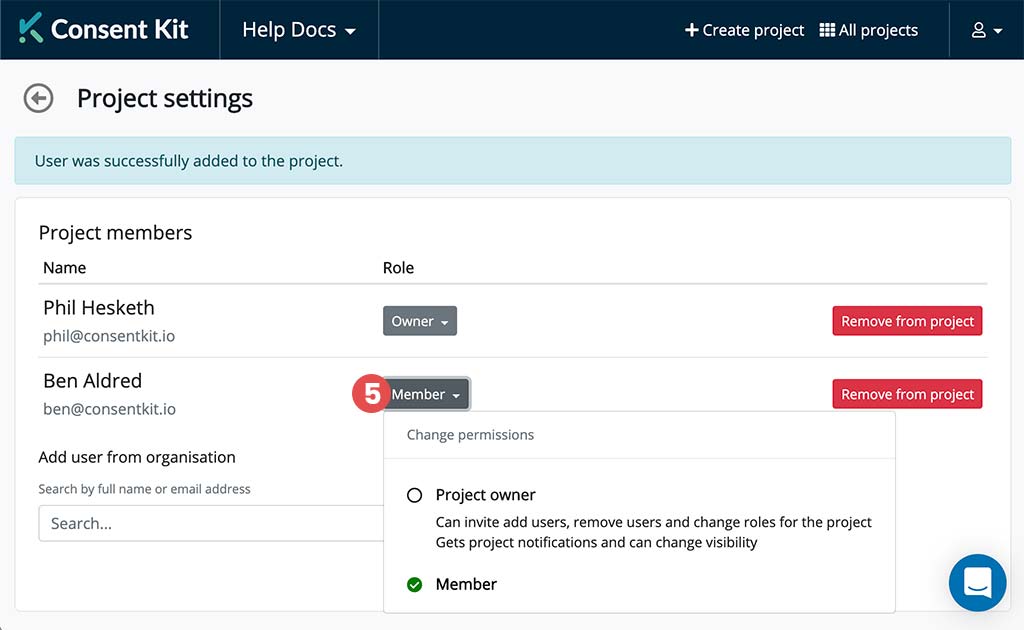1024x630 pixels.
Task: Click the Change permissions menu header
Action: 470,435
